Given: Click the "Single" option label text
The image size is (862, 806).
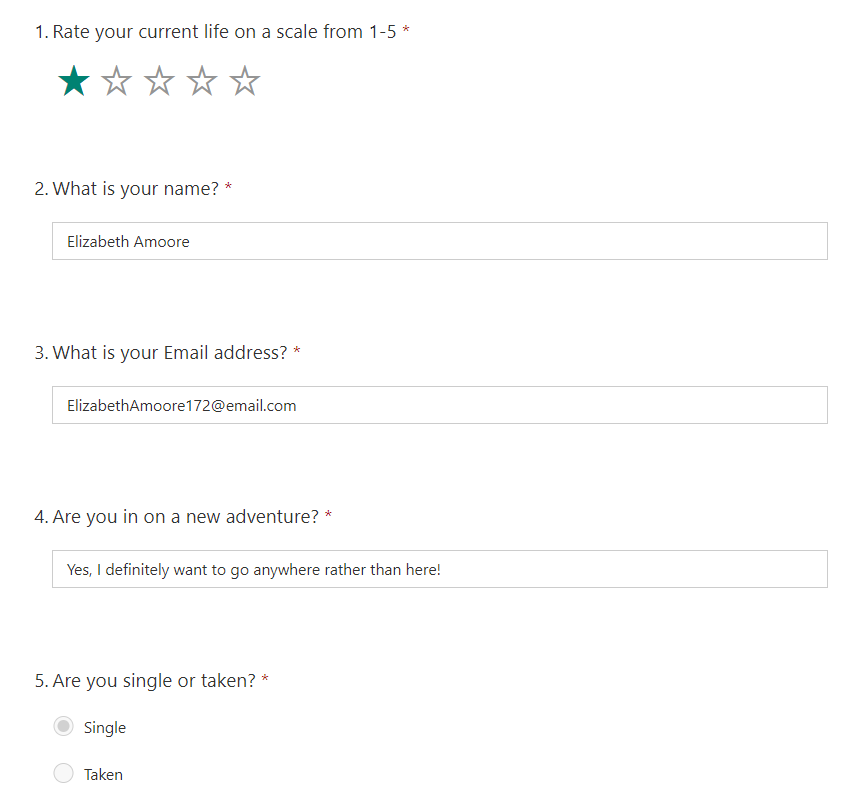Looking at the screenshot, I should pos(105,728).
